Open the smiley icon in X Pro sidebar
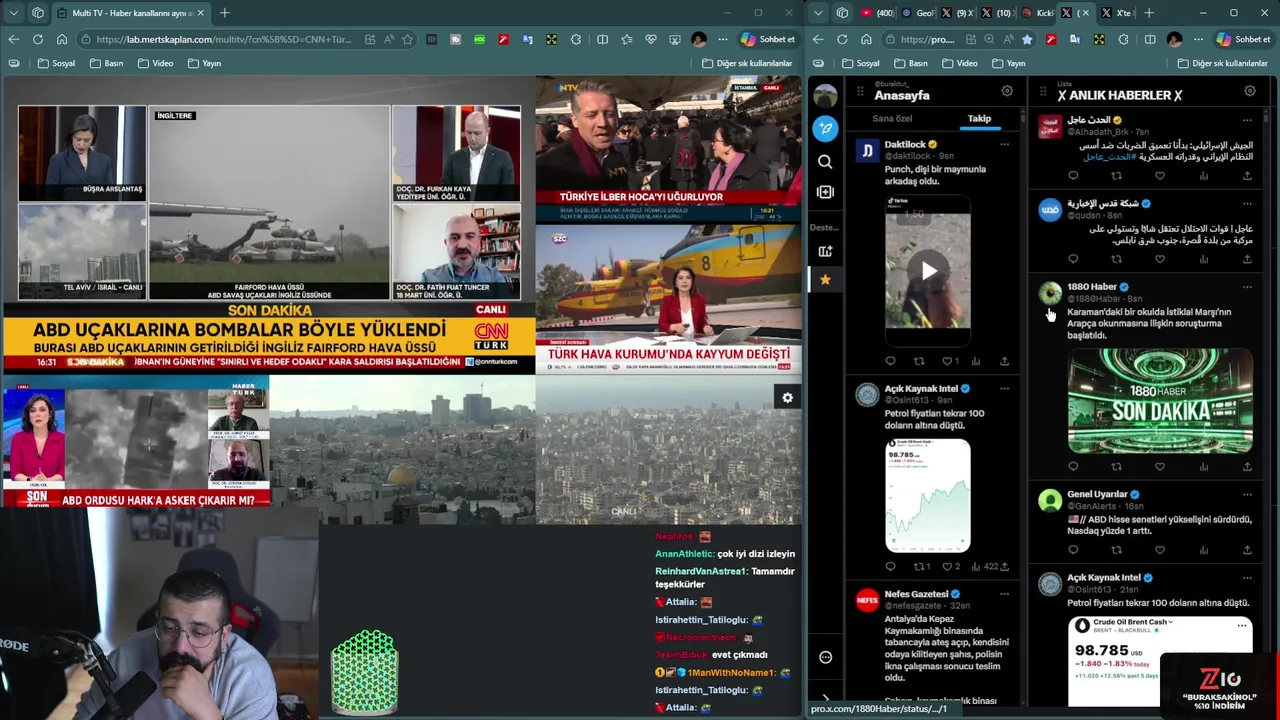 825,657
